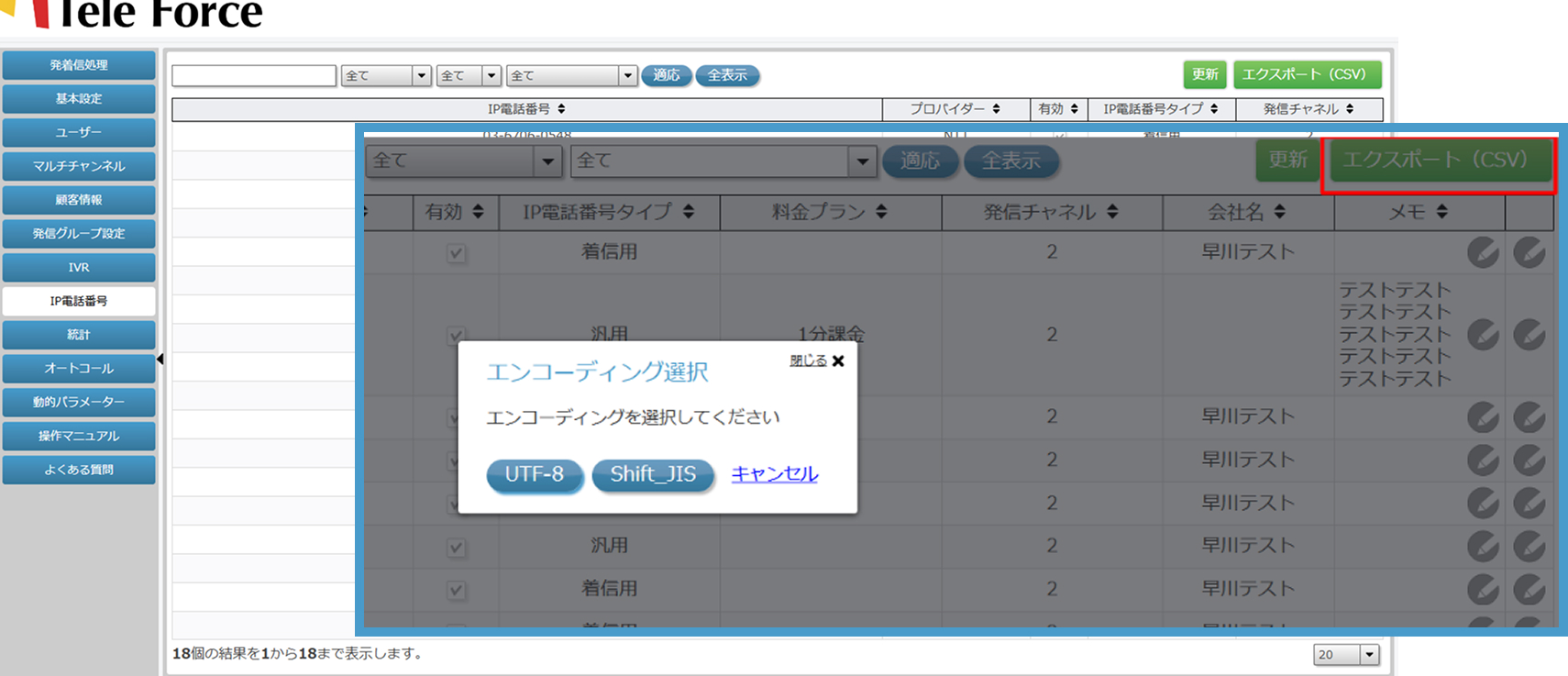This screenshot has height=676, width=1568.
Task: Toggle the 有効 checkbox in last visible 着信用 row
Action: pos(456,590)
